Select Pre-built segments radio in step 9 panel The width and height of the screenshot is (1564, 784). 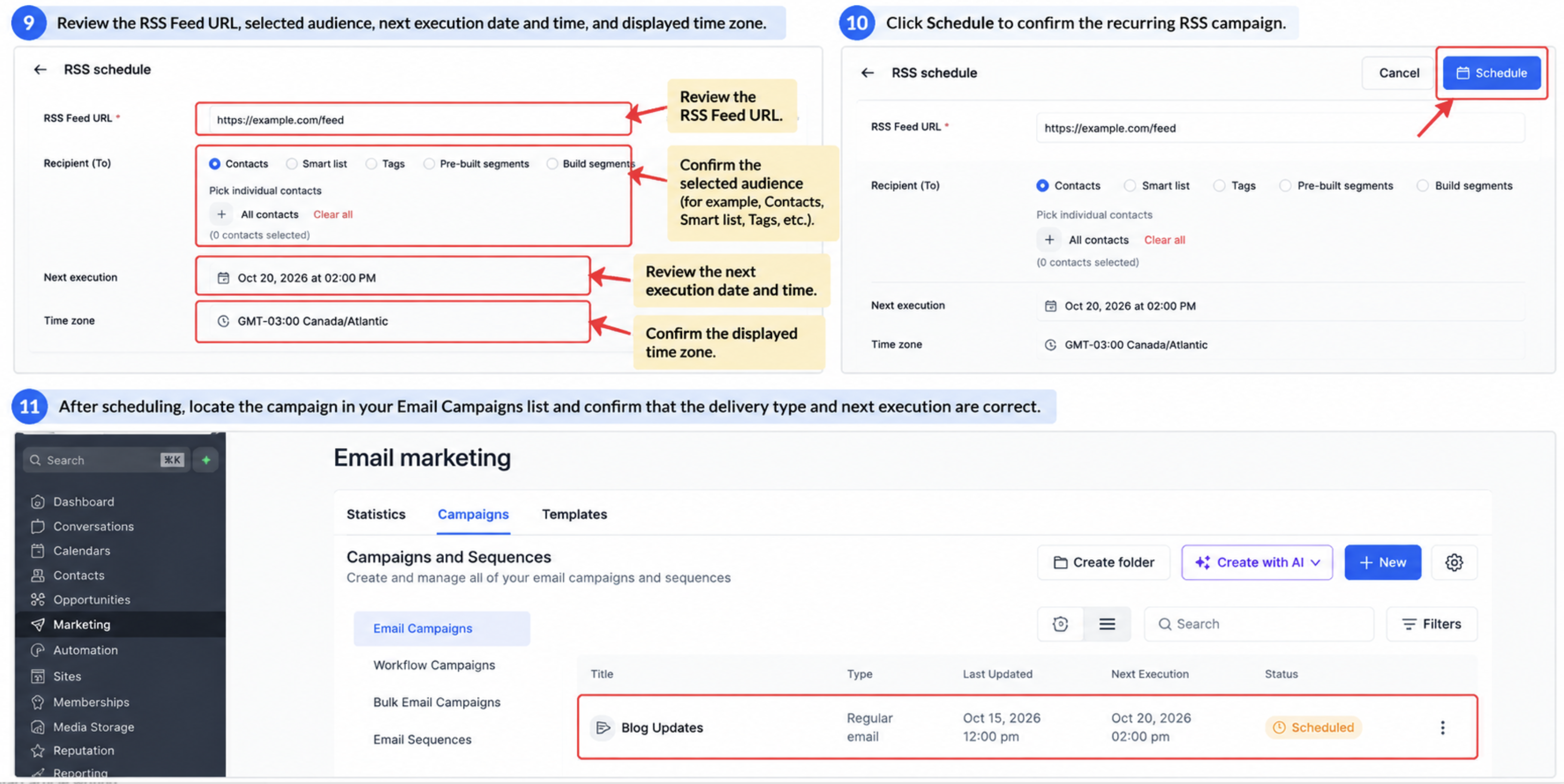pyautogui.click(x=429, y=163)
